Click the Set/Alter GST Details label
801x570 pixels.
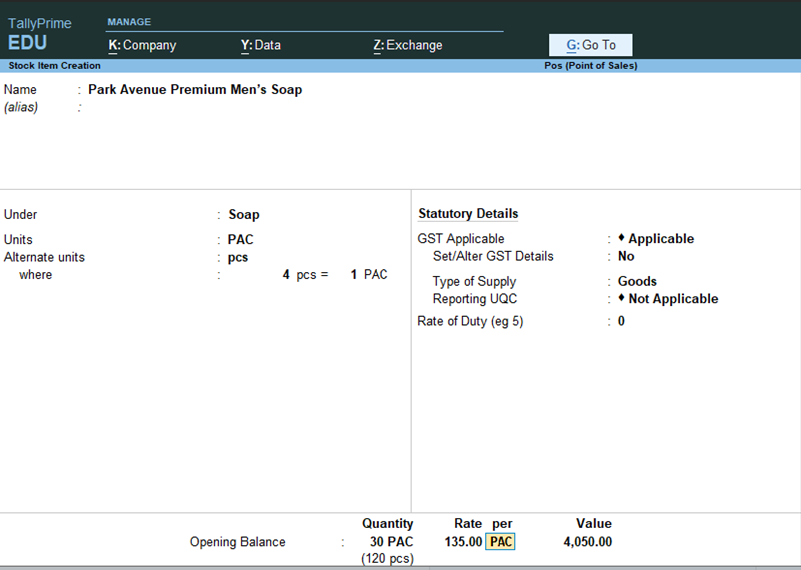pos(493,256)
